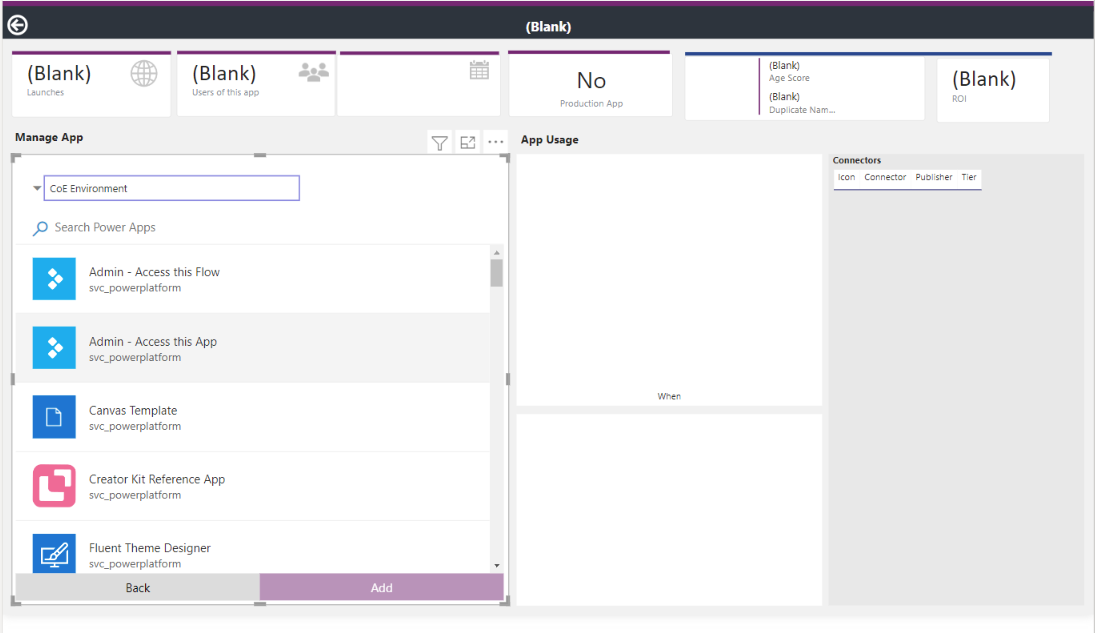The height and width of the screenshot is (633, 1098).
Task: Sort connectors by the Tier column
Action: 968,177
